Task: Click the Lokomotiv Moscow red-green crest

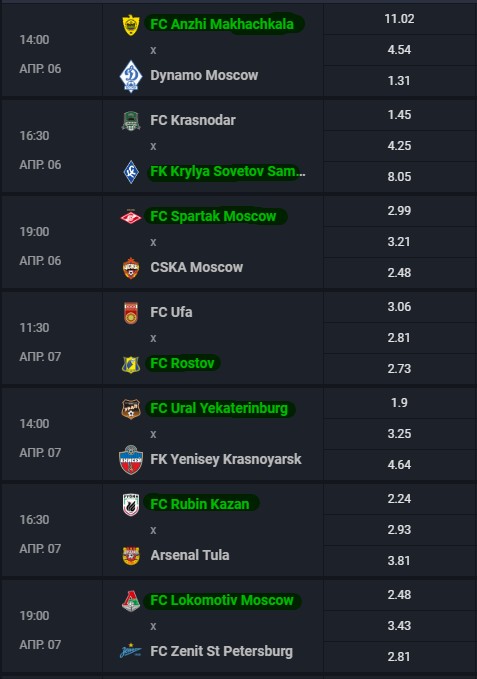Action: coord(131,601)
